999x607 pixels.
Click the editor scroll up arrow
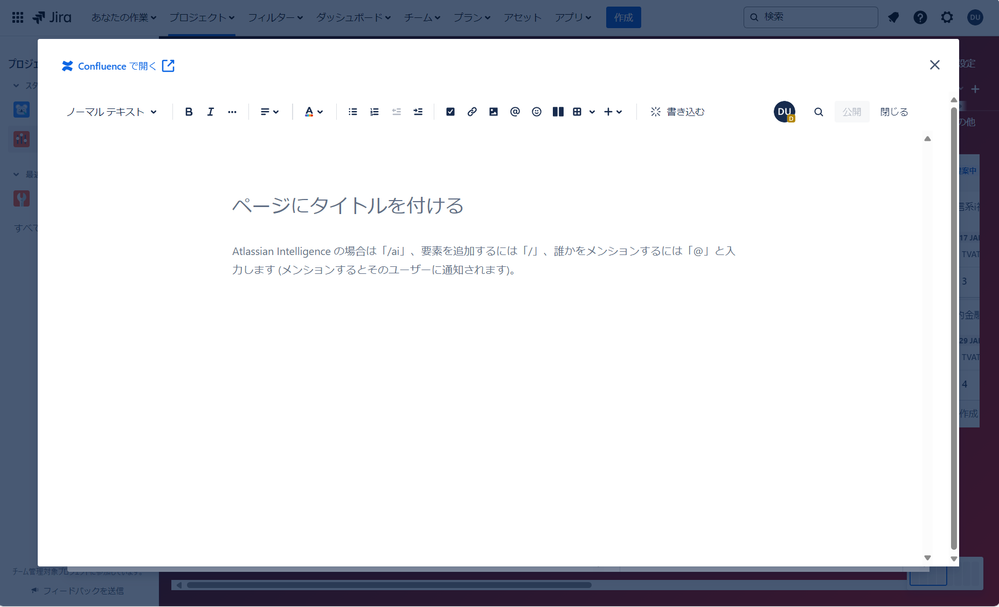tap(928, 138)
